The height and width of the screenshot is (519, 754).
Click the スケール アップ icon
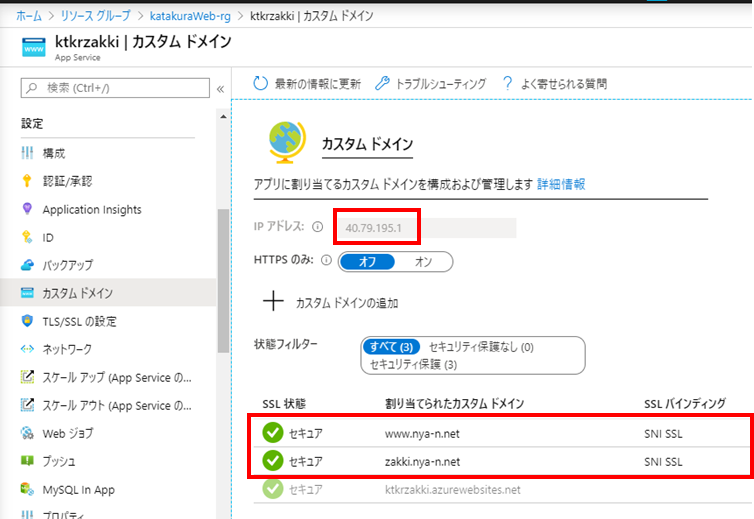point(27,377)
